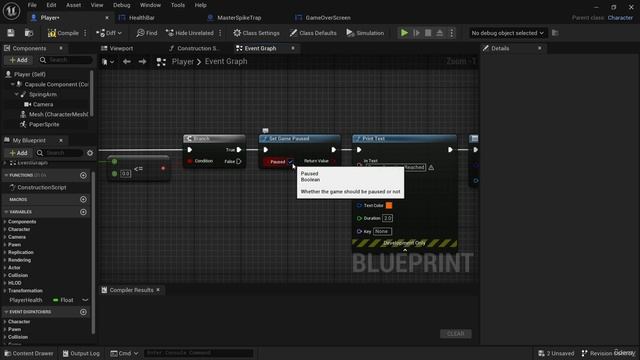Open Class Settings
The image size is (640, 360).
256,33
